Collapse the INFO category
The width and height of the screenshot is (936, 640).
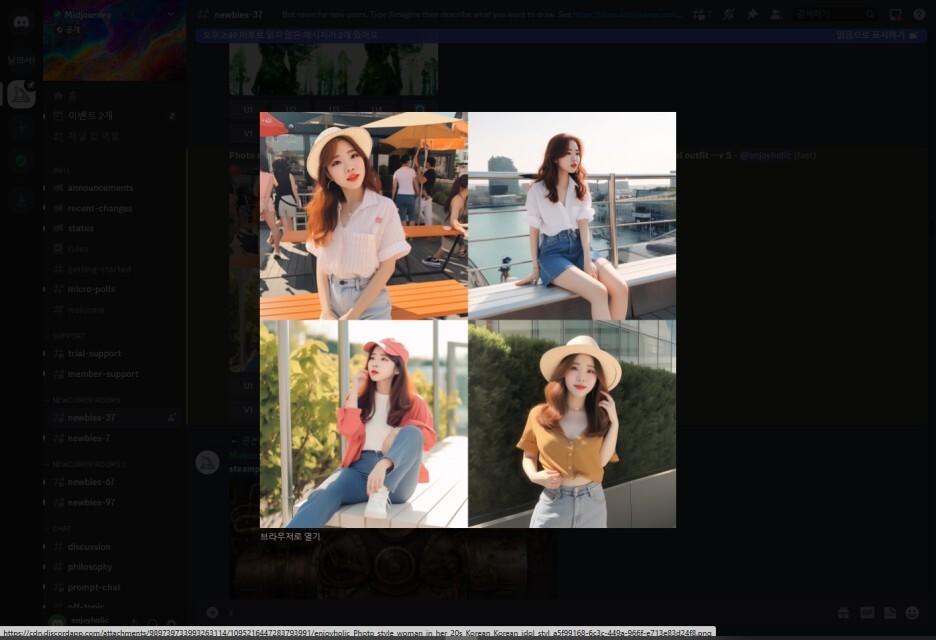58,170
